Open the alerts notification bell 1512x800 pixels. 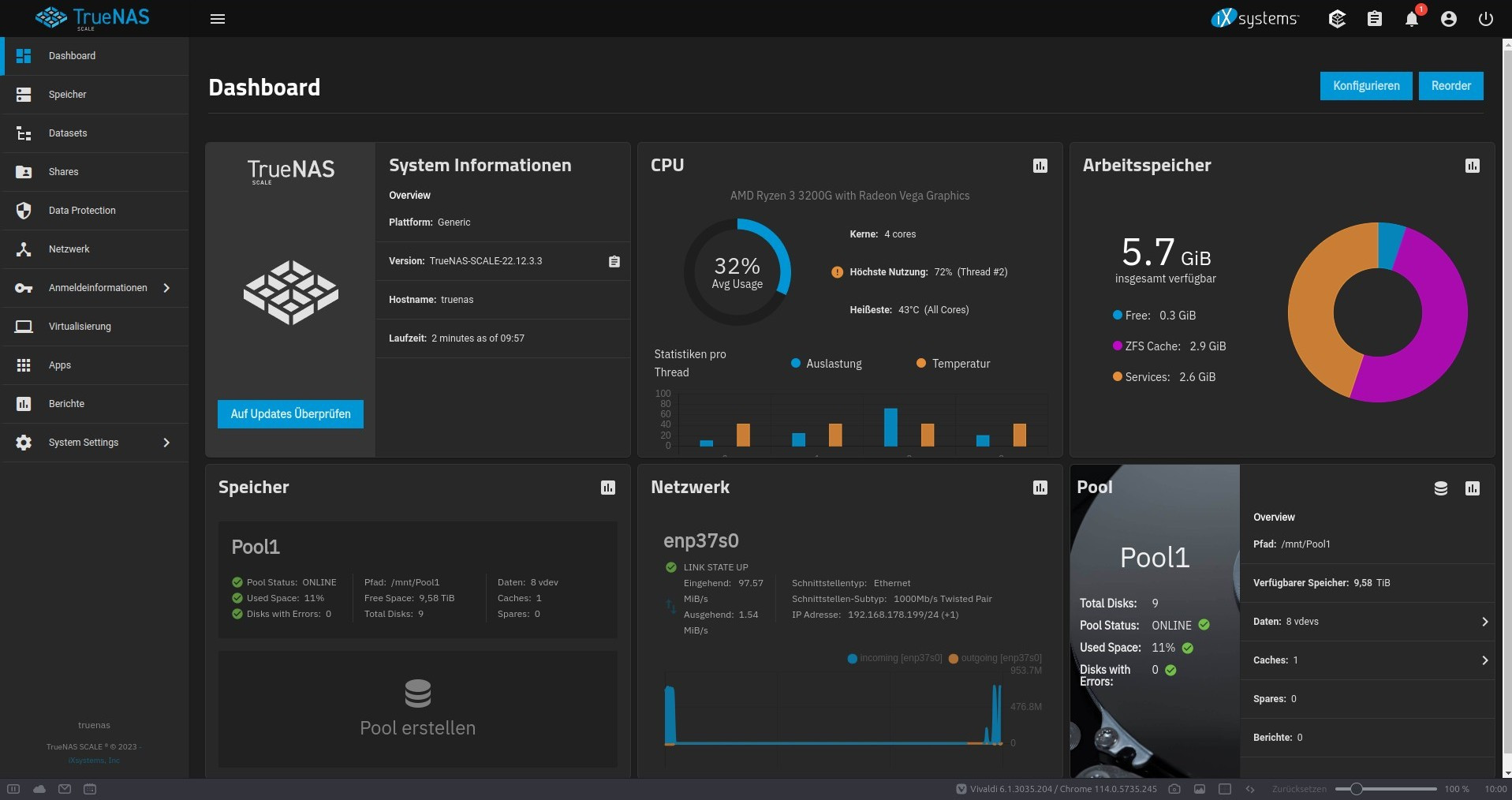pyautogui.click(x=1411, y=19)
